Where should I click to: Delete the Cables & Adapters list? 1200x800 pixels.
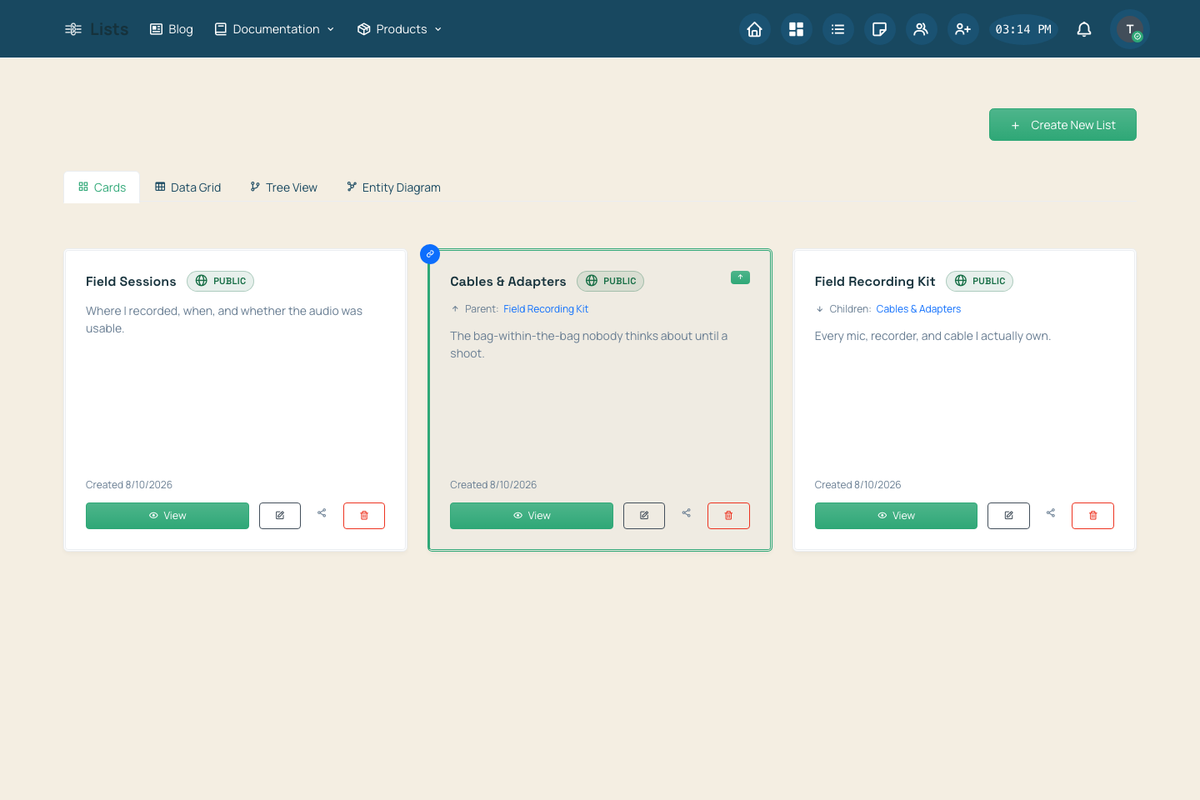pyautogui.click(x=728, y=515)
